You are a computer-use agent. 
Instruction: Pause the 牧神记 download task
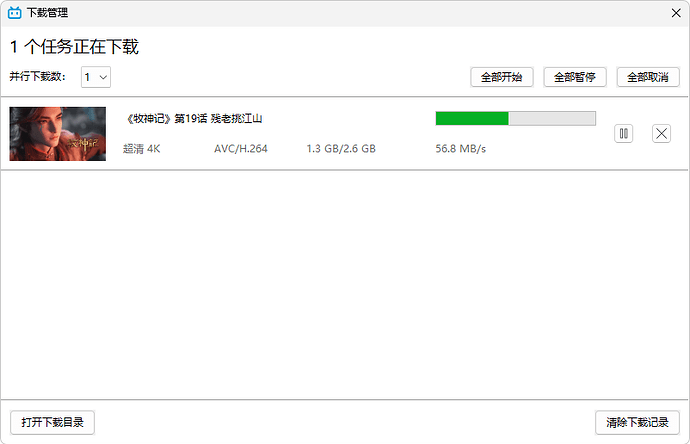pyautogui.click(x=624, y=133)
